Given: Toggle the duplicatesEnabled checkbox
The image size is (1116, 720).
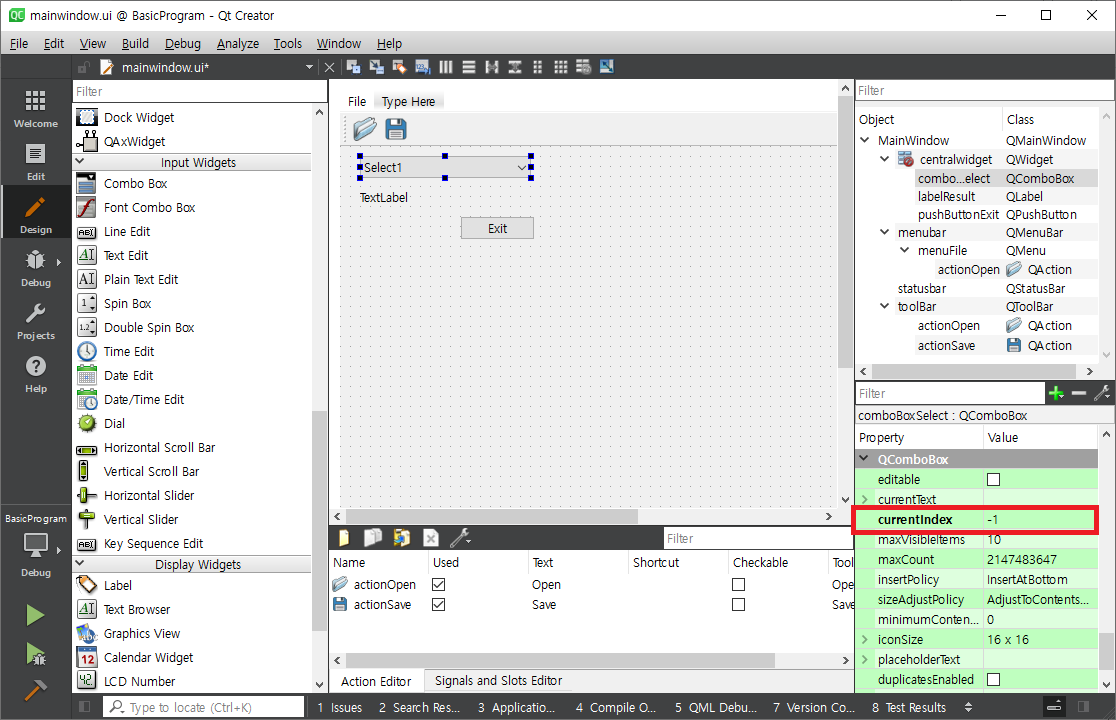Looking at the screenshot, I should point(994,679).
